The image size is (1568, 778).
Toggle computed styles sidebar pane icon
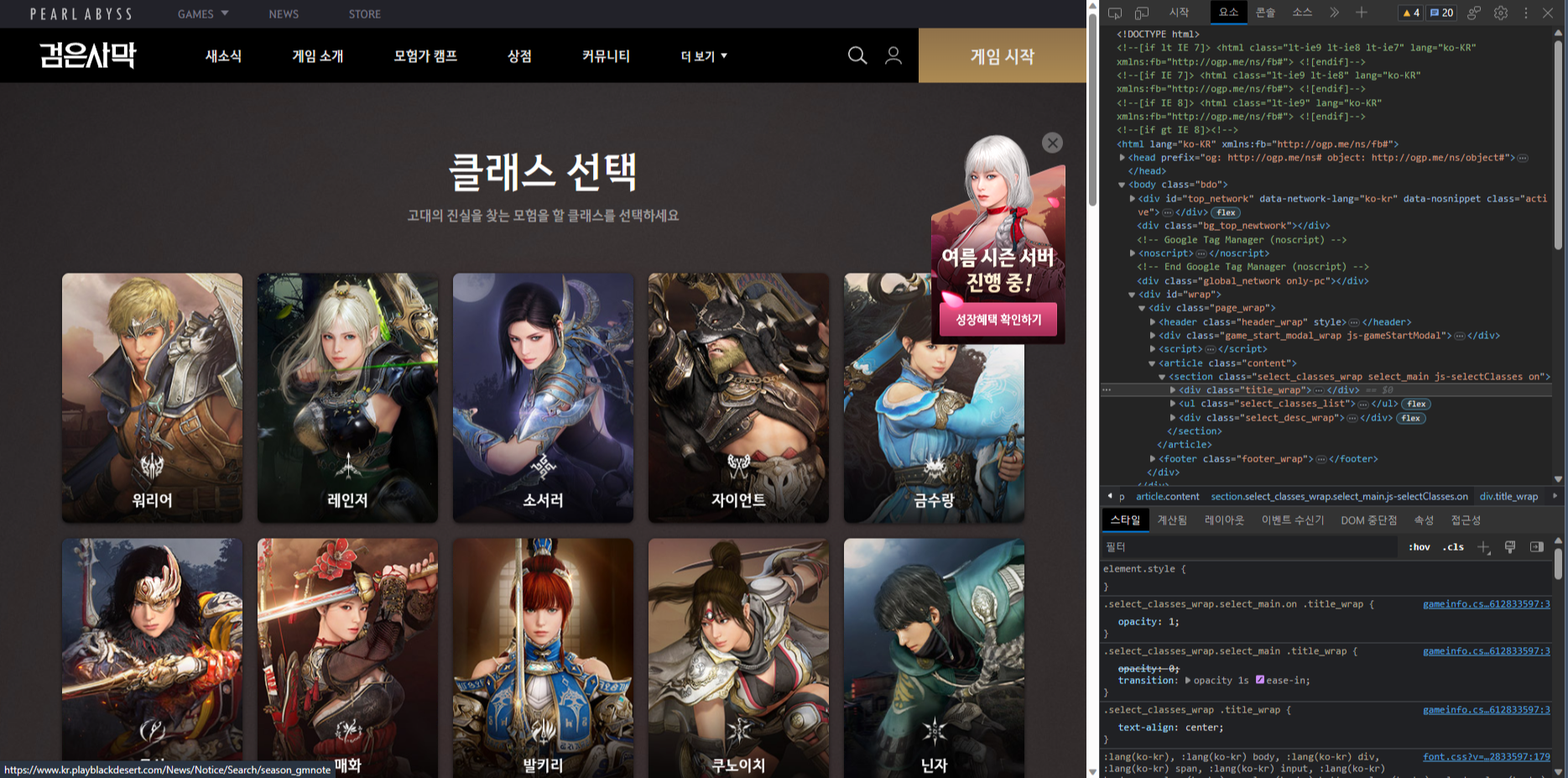point(1536,547)
